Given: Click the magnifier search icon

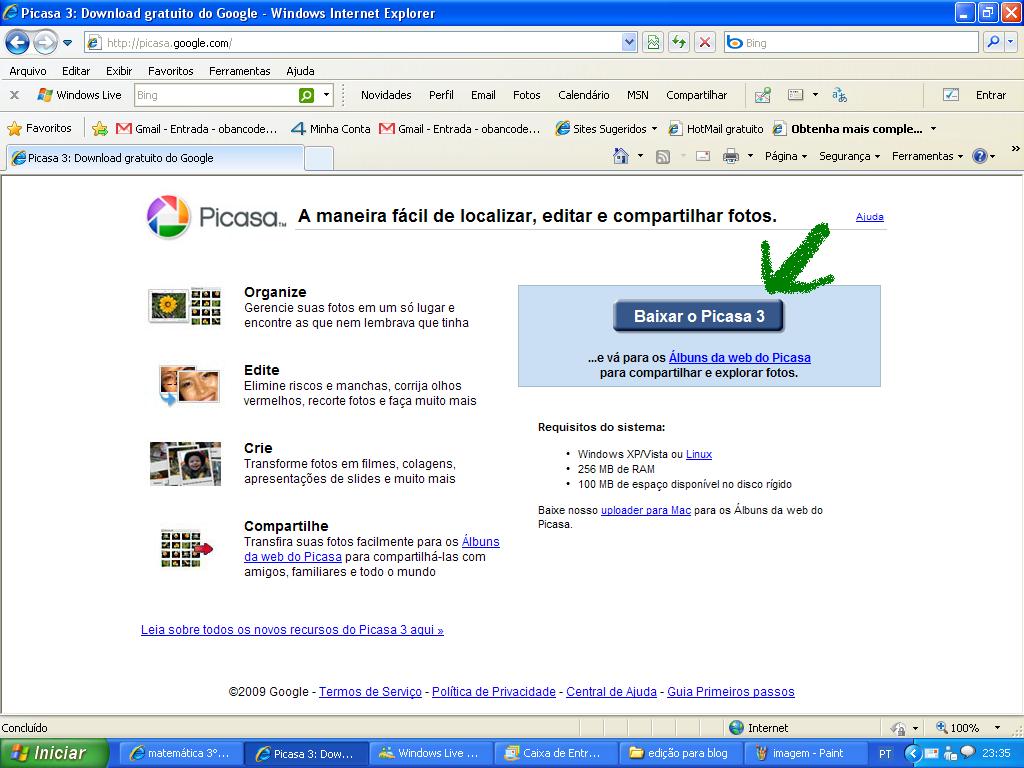Looking at the screenshot, I should tap(993, 42).
